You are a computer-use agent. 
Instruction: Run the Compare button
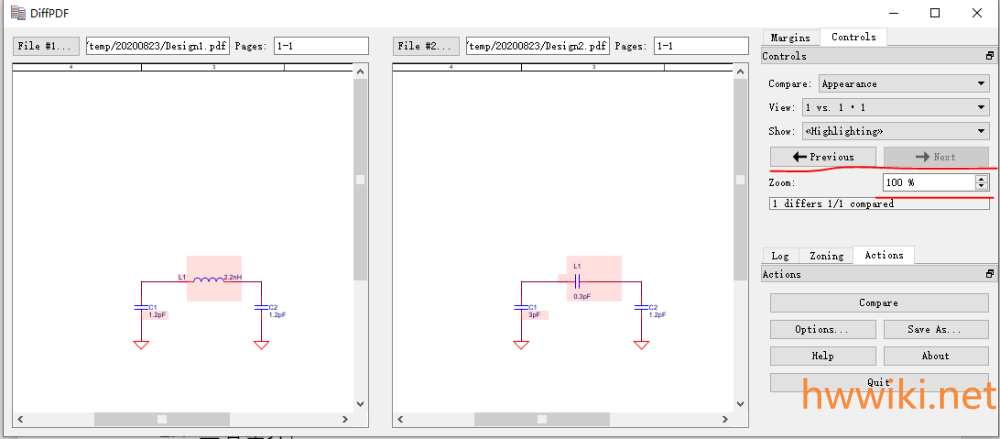tap(879, 303)
